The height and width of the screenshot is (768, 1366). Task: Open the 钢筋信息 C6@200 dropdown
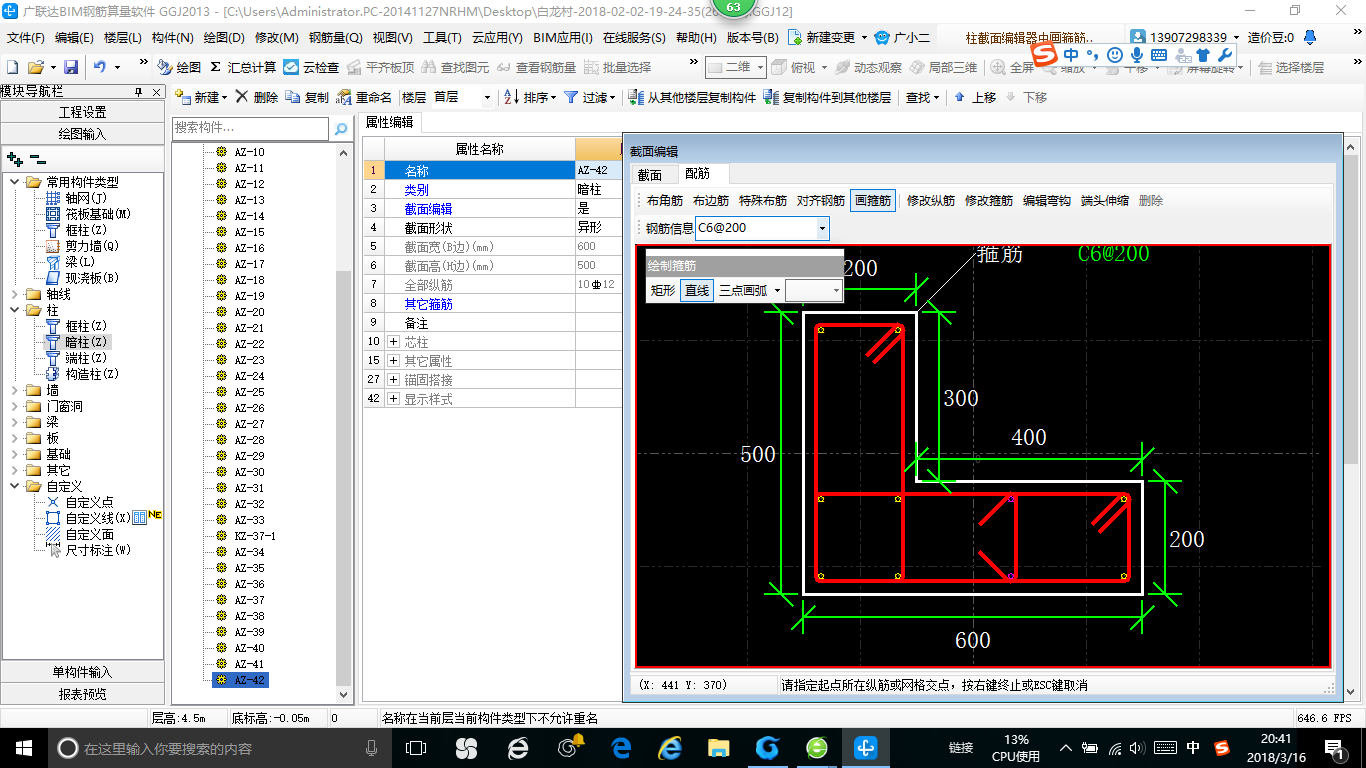[822, 228]
